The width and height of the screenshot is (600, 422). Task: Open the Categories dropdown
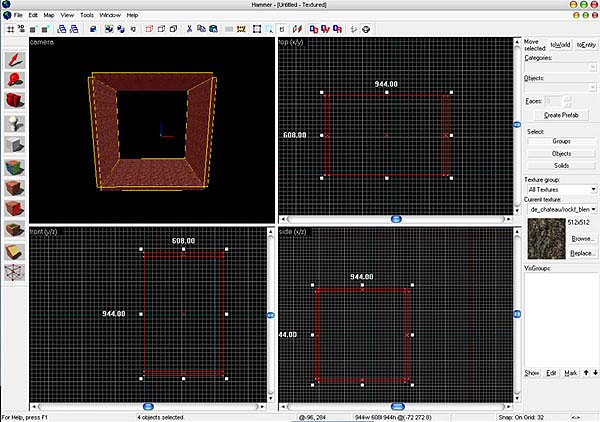(561, 68)
